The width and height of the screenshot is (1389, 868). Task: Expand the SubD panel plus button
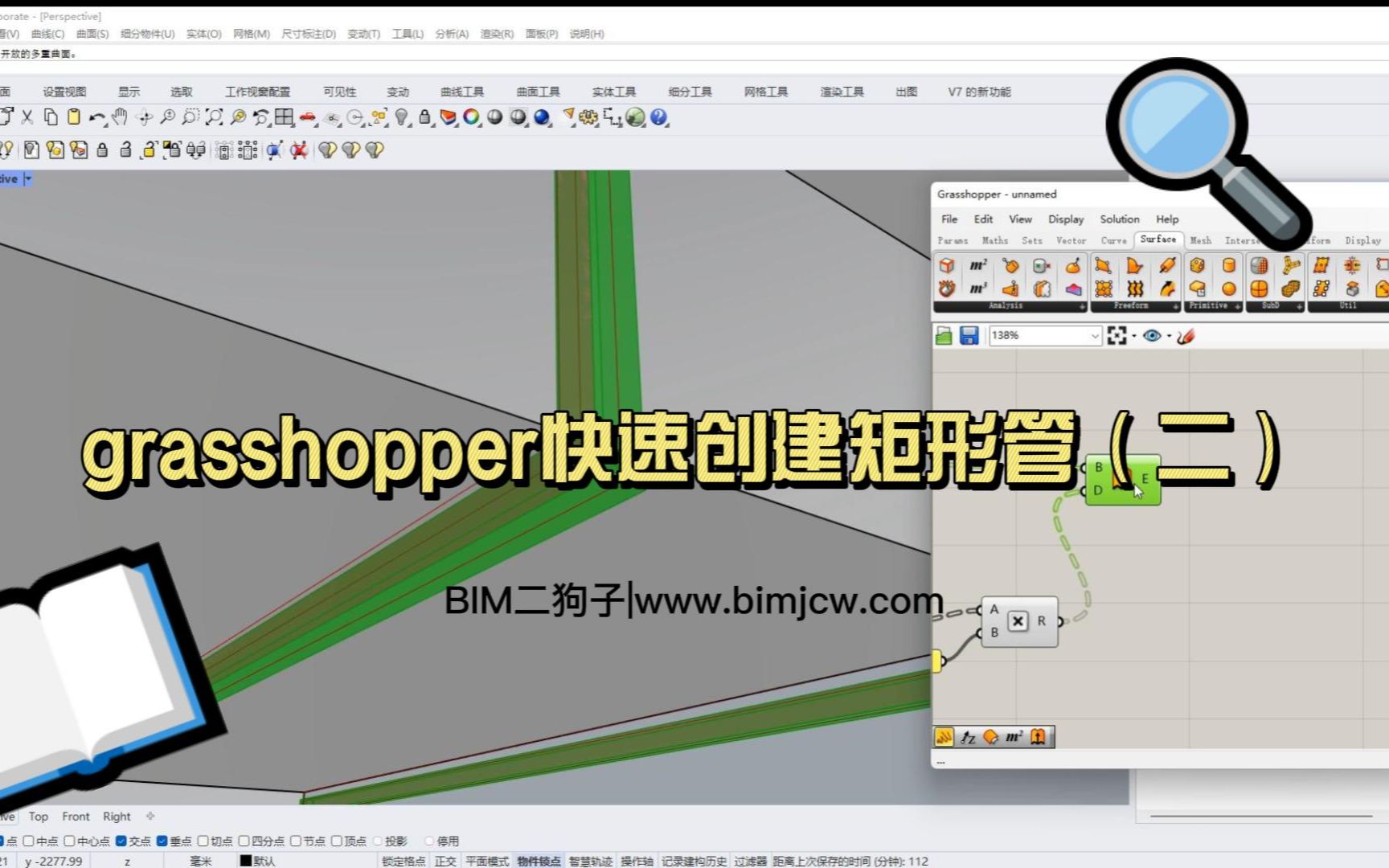(1299, 306)
